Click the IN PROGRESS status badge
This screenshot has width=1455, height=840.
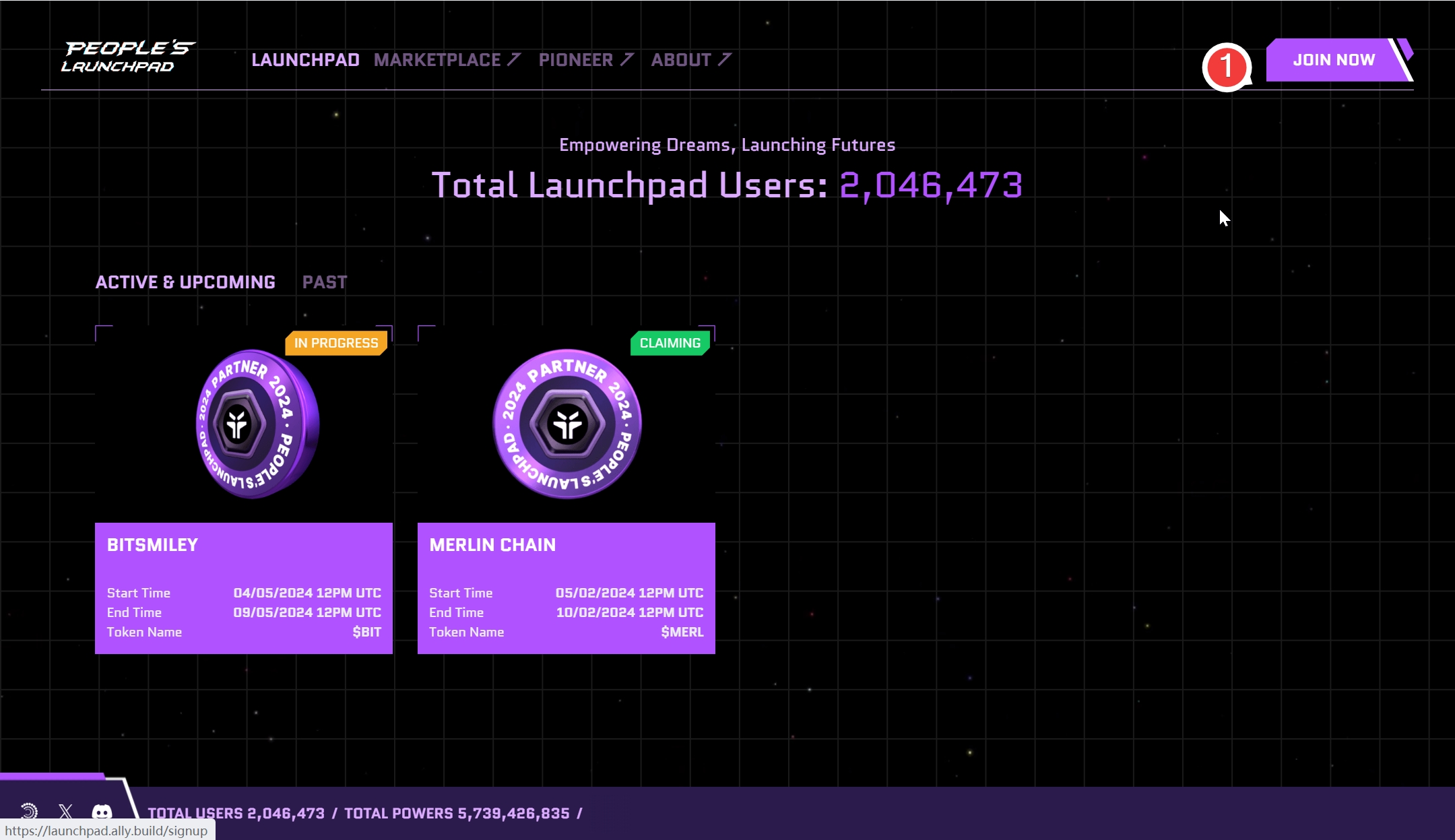[x=336, y=343]
